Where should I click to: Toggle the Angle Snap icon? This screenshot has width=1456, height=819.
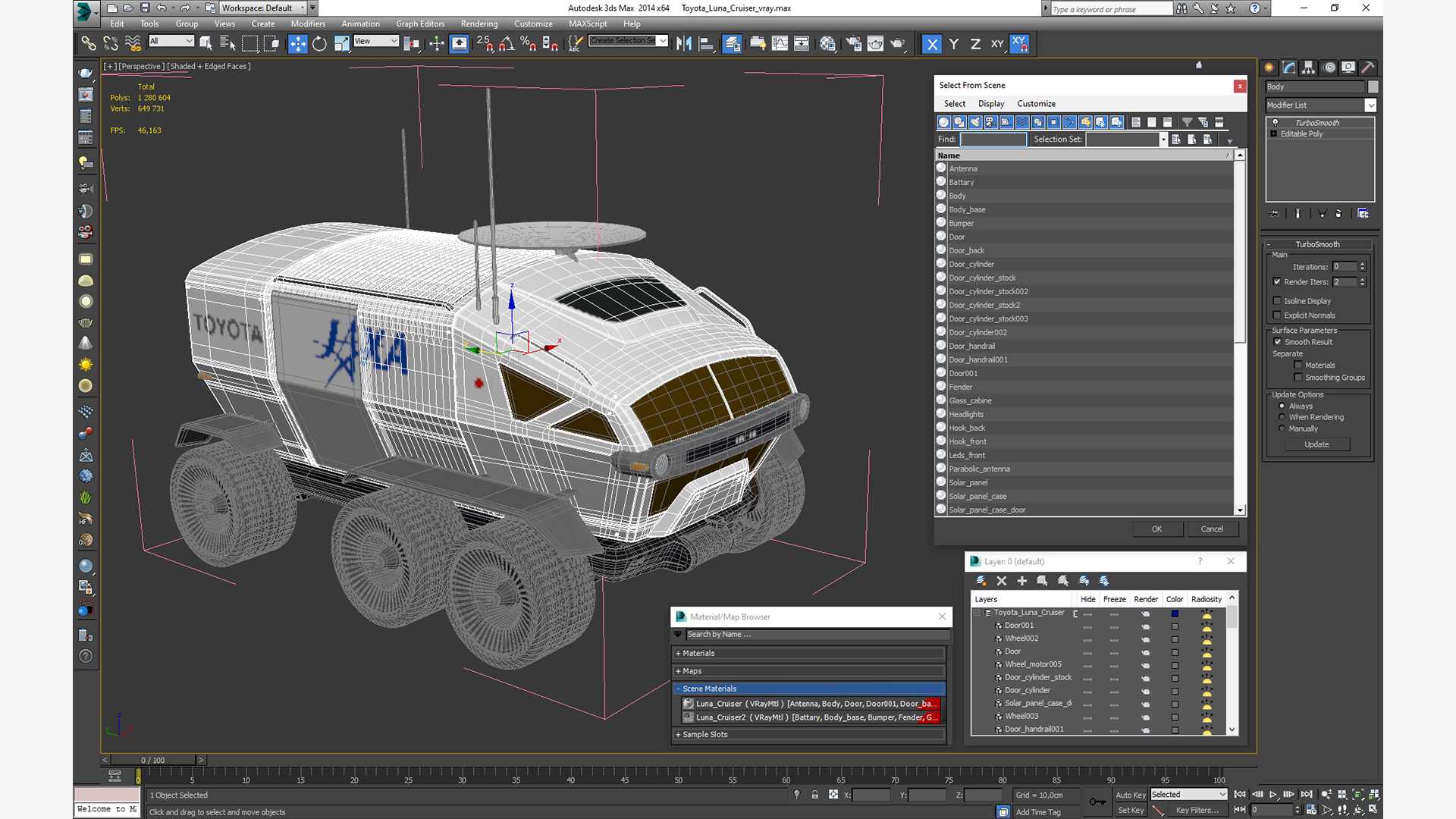click(x=507, y=44)
